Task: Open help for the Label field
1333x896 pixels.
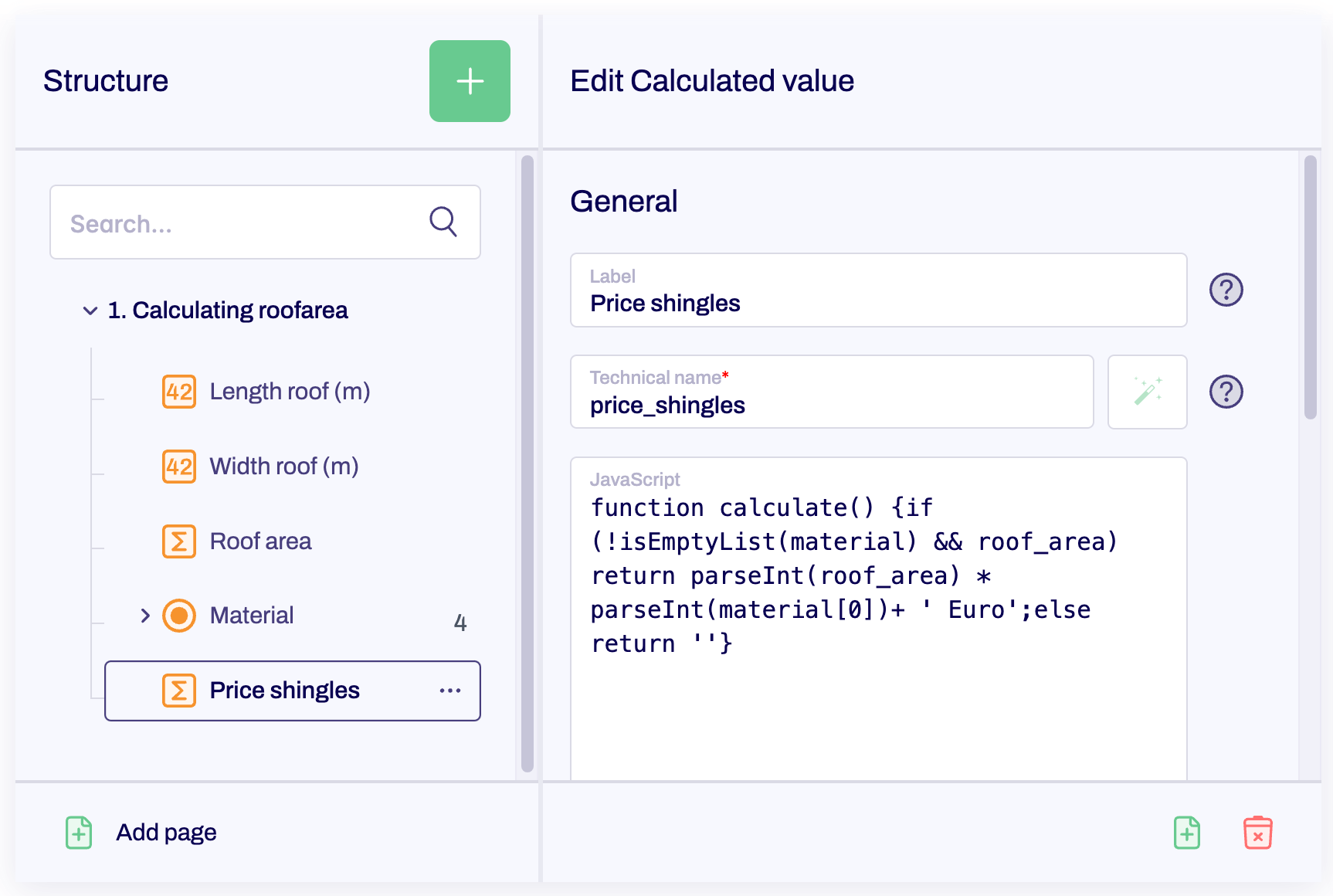Action: point(1226,290)
